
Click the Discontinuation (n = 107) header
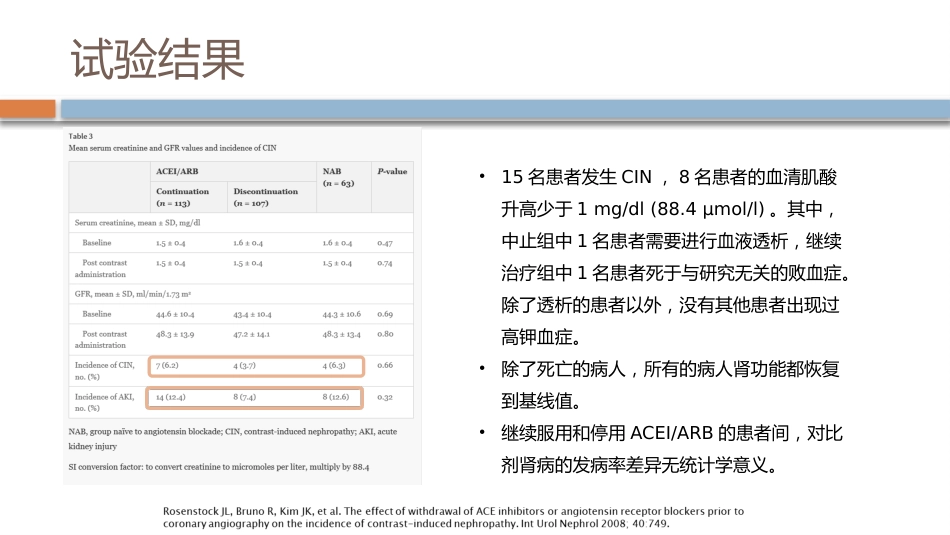click(265, 197)
